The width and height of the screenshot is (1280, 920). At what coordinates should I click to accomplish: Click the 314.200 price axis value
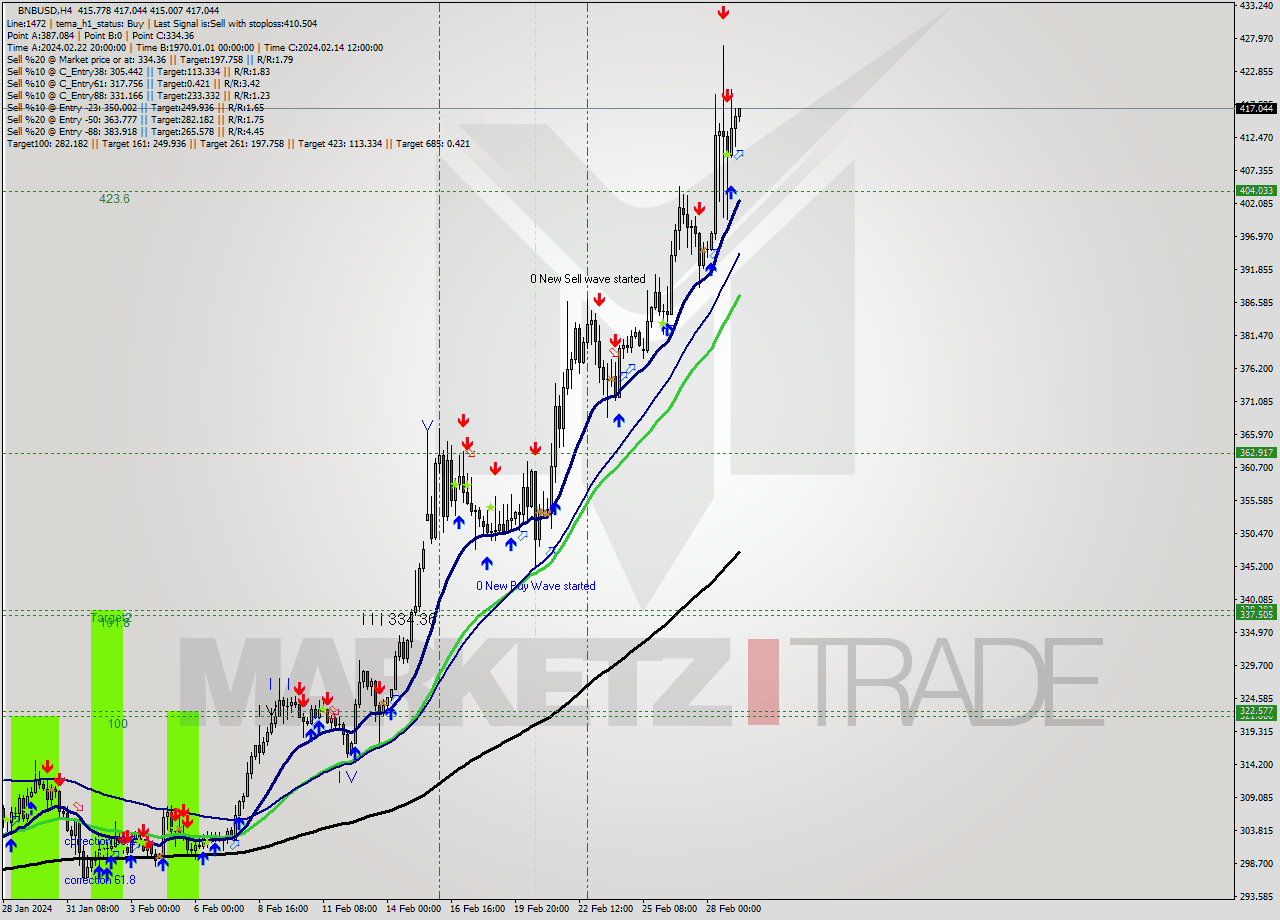(x=1256, y=764)
